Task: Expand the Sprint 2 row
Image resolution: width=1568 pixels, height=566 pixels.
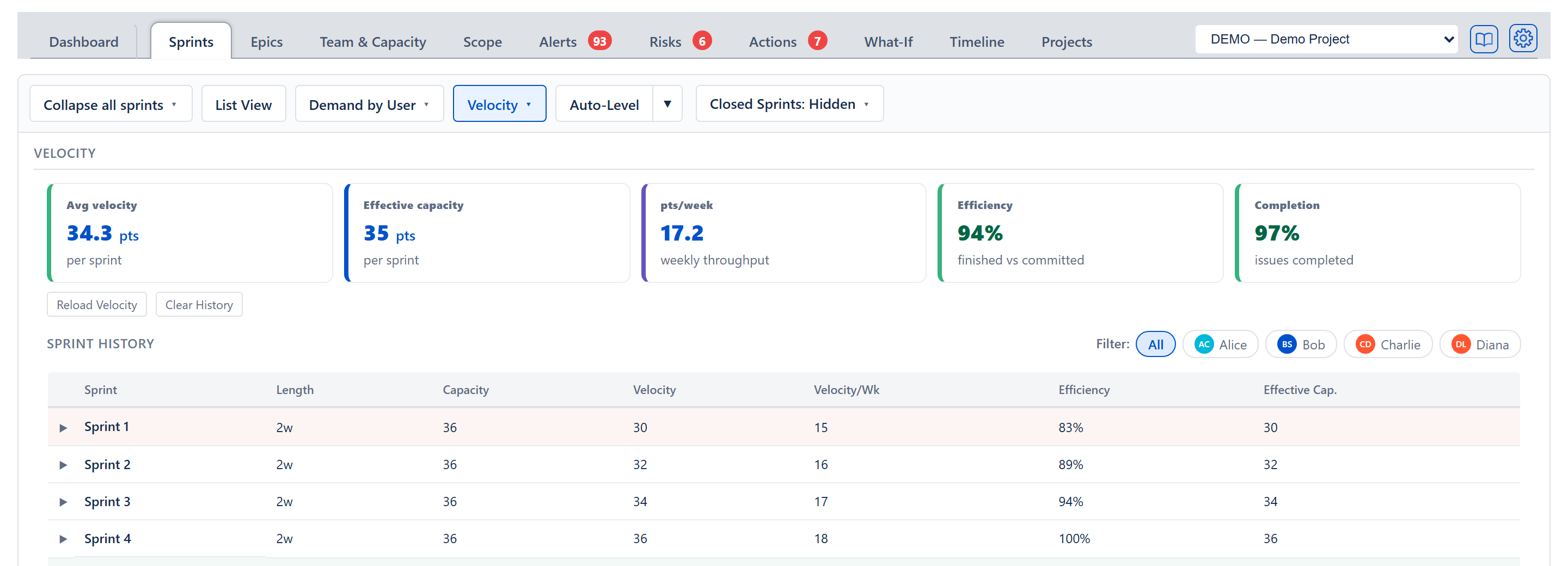Action: tap(63, 465)
